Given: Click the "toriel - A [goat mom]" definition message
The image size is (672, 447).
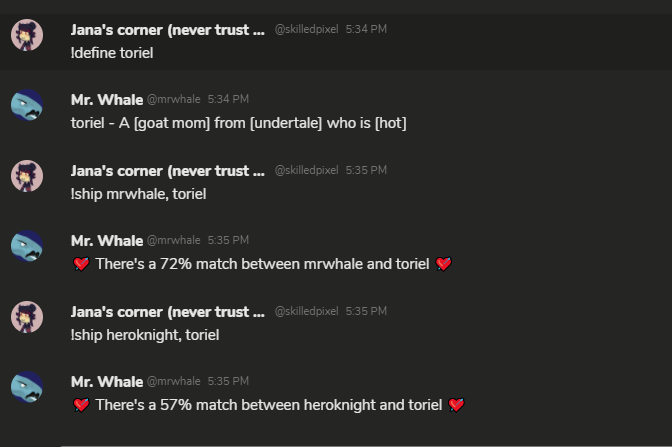Looking at the screenshot, I should [238, 123].
